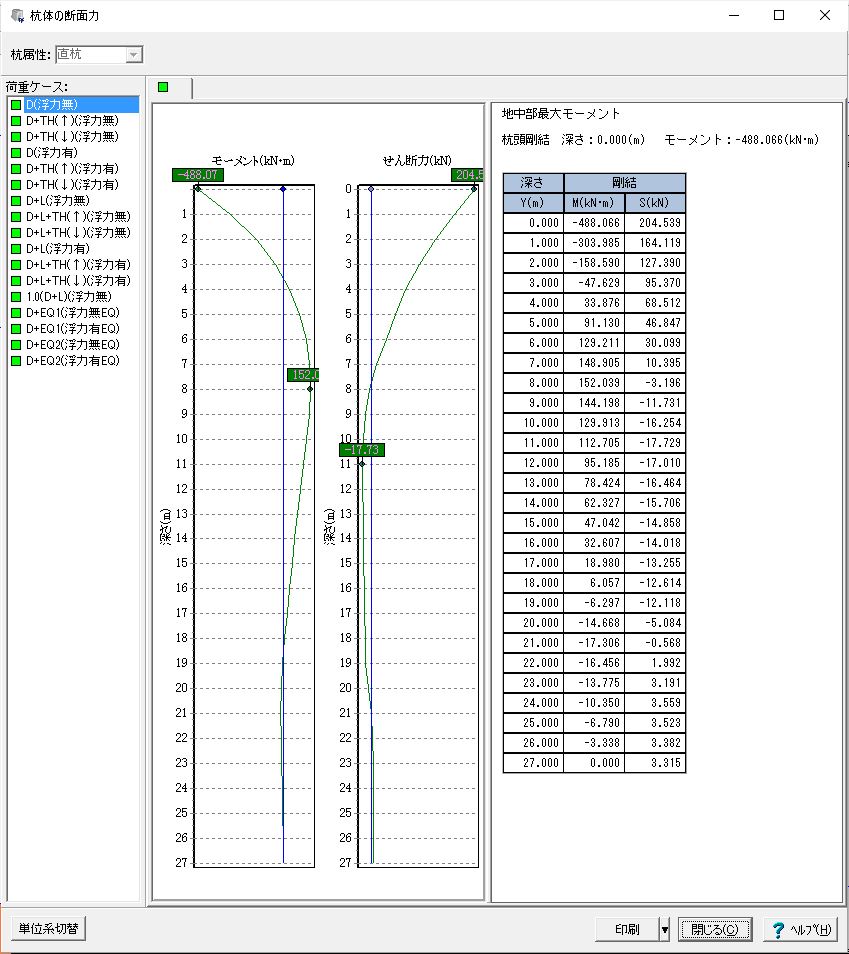Click the green icon beside 1.0(D+L)(浮力無)

(16, 296)
